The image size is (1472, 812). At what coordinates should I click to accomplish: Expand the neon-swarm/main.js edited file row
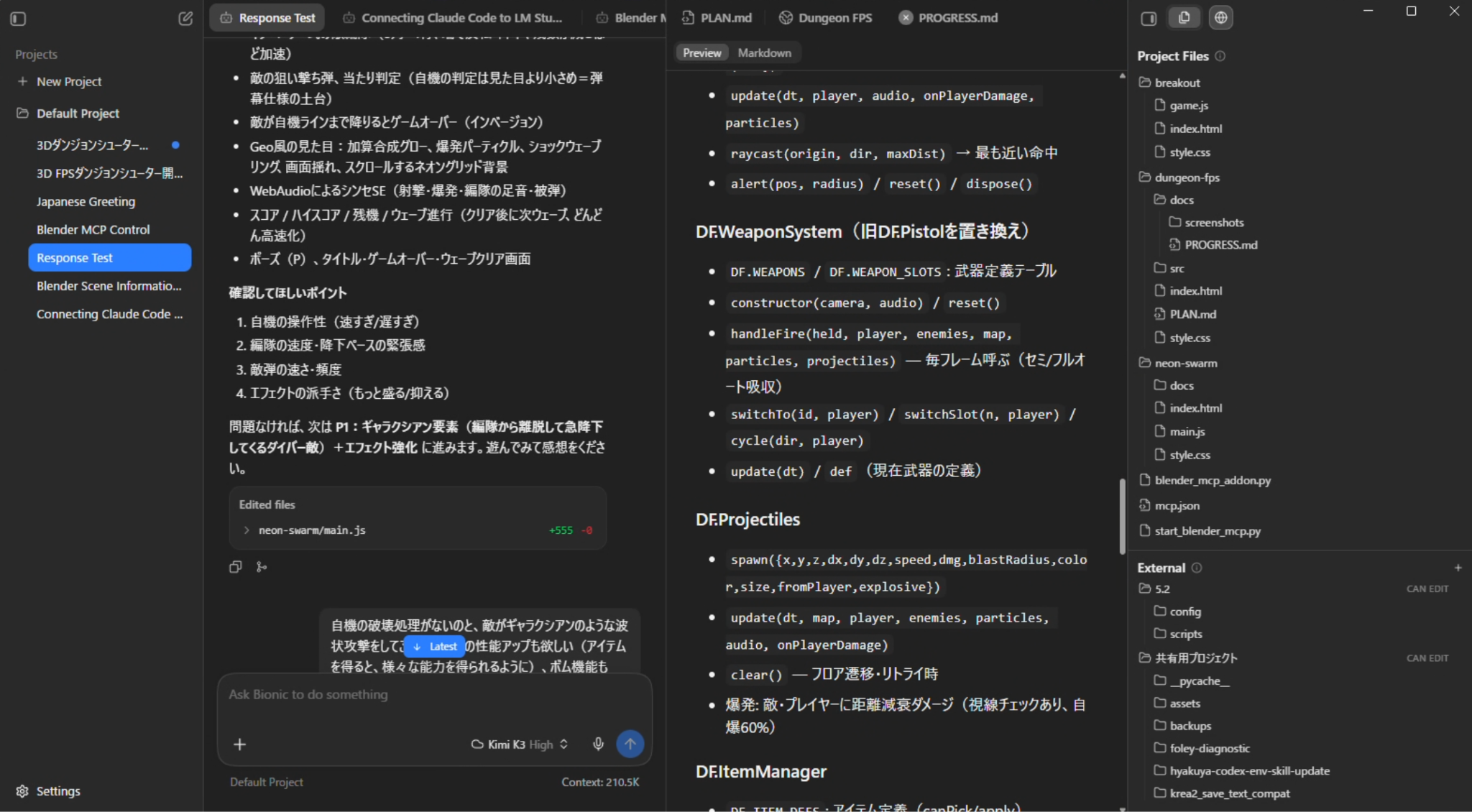[x=417, y=530]
